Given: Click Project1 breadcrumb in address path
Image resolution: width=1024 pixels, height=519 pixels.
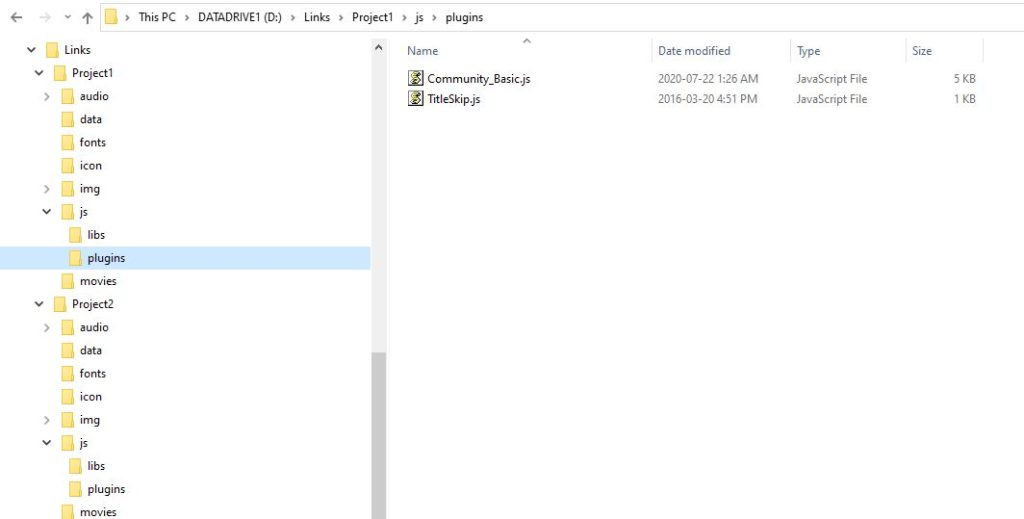Looking at the screenshot, I should click(x=372, y=17).
